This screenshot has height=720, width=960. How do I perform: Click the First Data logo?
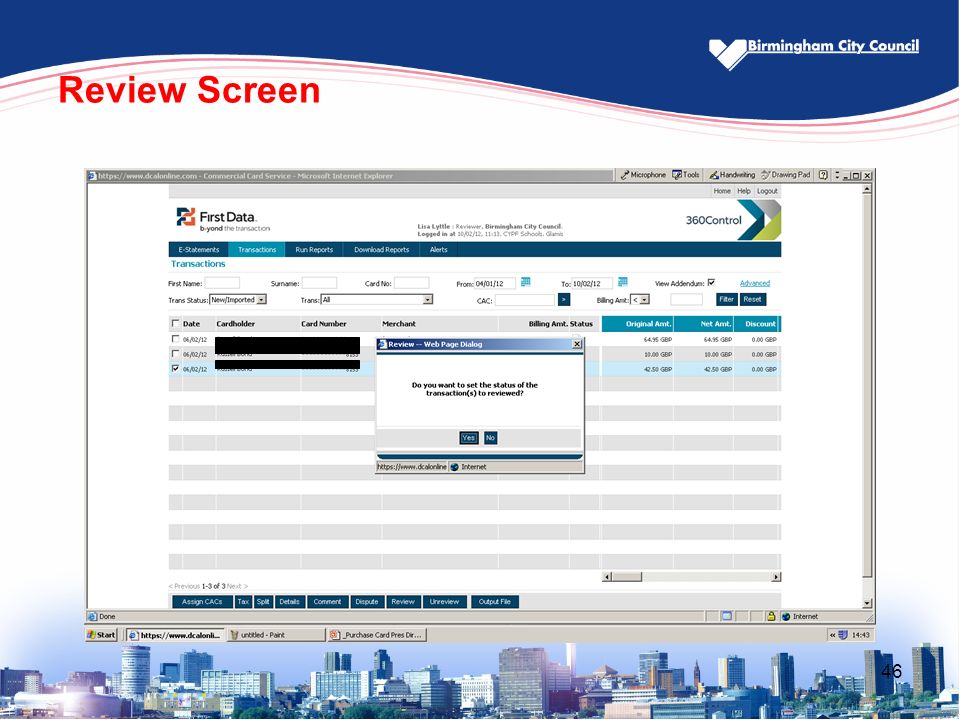point(223,220)
